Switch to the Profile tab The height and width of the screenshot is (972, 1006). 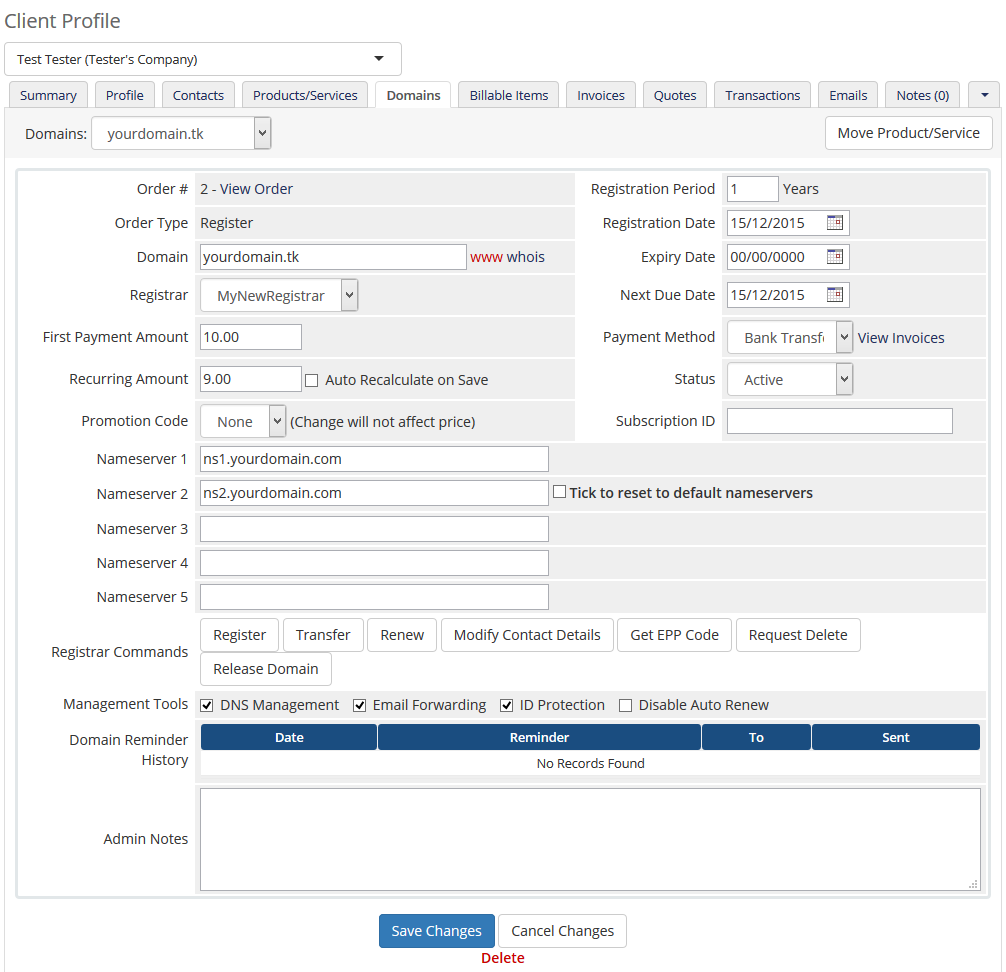click(x=124, y=95)
